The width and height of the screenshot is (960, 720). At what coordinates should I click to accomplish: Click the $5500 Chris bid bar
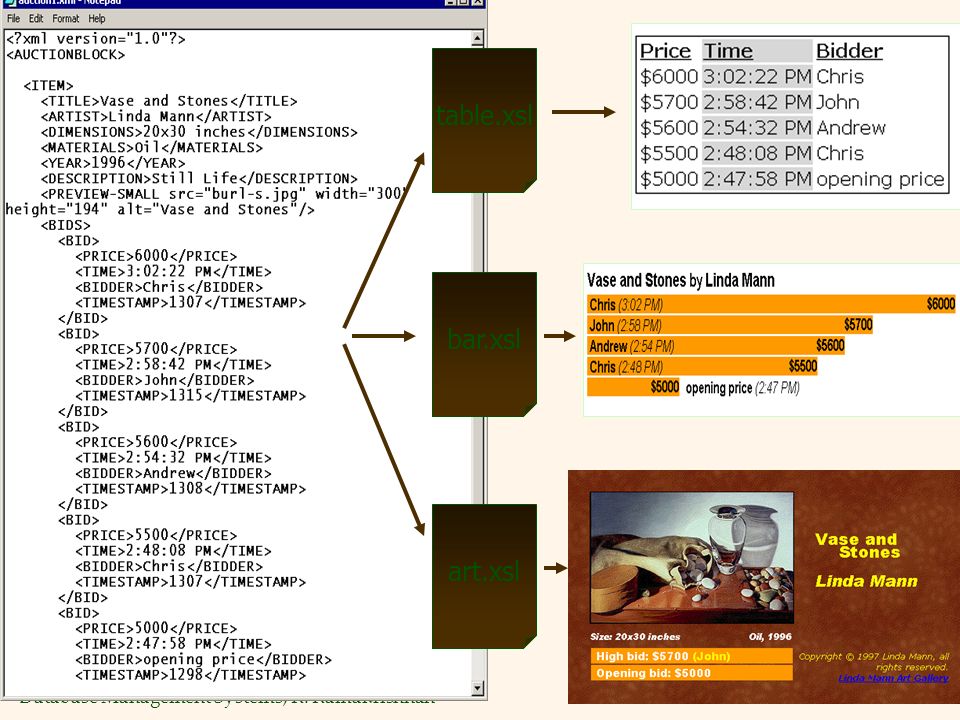702,367
